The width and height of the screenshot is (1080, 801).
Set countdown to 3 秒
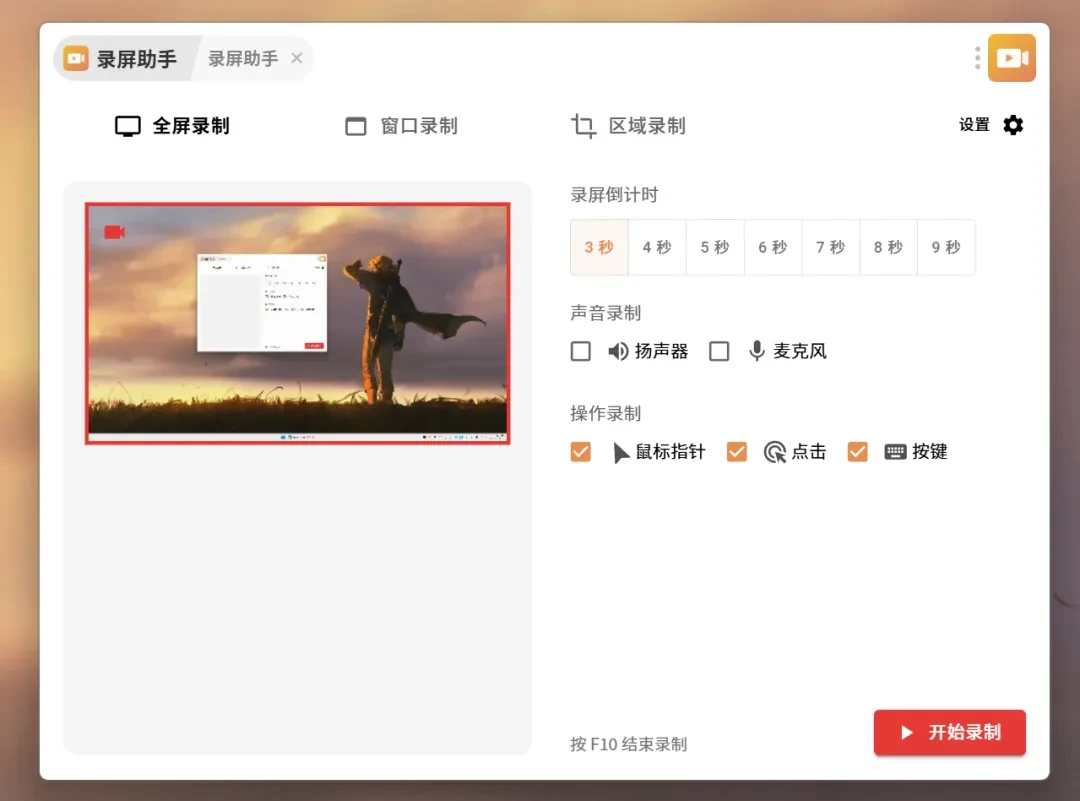tap(599, 247)
